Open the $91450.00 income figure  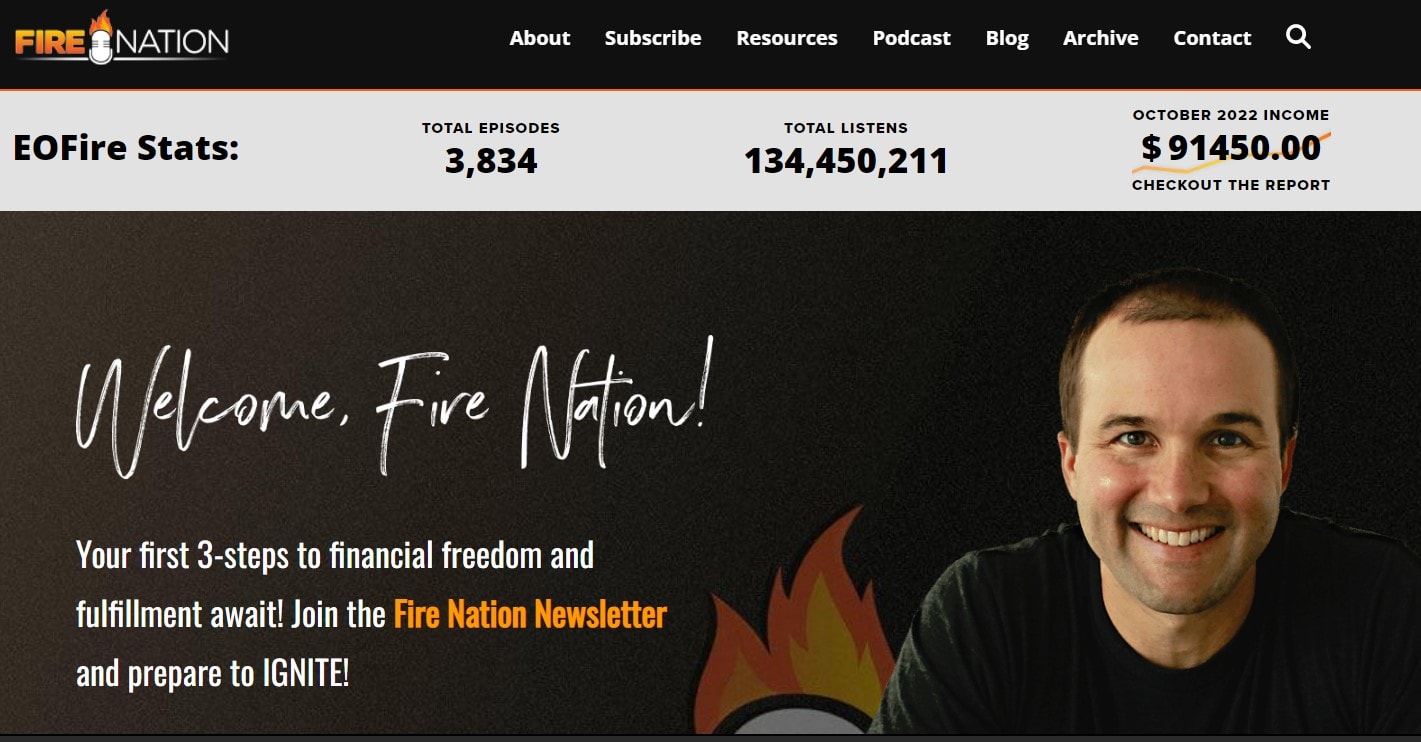coord(1231,148)
